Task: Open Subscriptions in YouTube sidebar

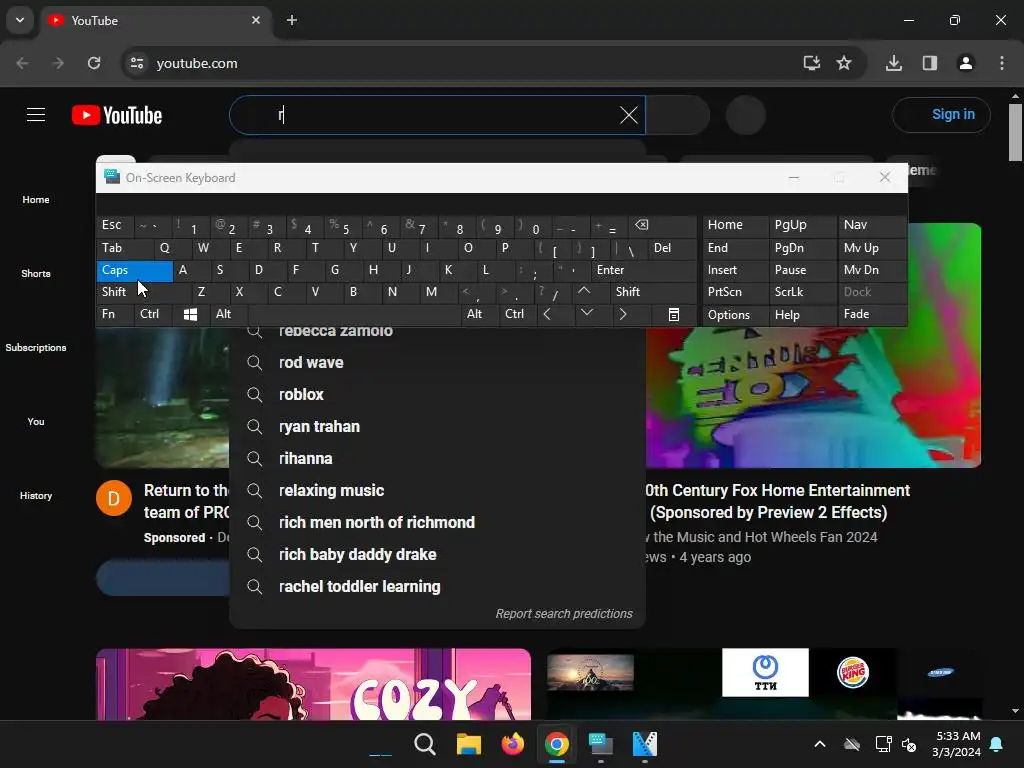Action: [x=36, y=347]
